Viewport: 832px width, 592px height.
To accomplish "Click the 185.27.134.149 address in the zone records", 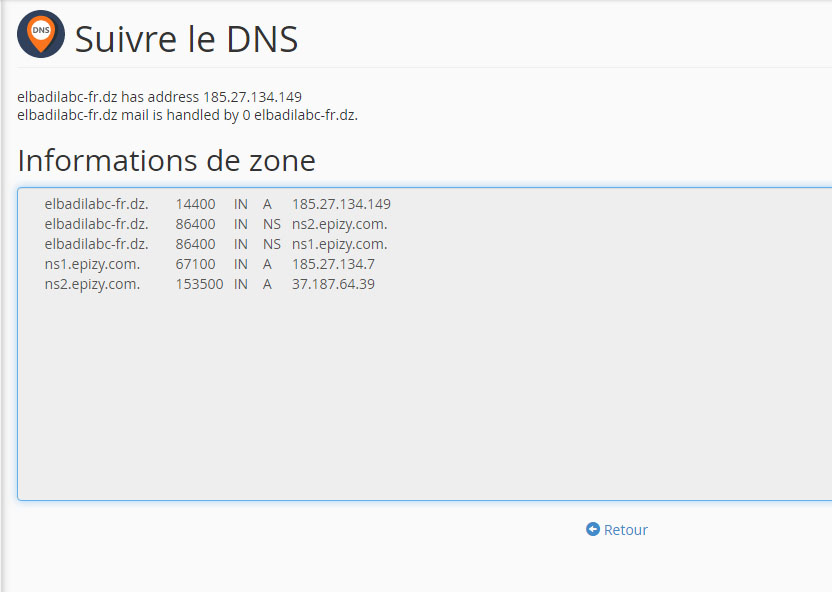I will pos(341,204).
